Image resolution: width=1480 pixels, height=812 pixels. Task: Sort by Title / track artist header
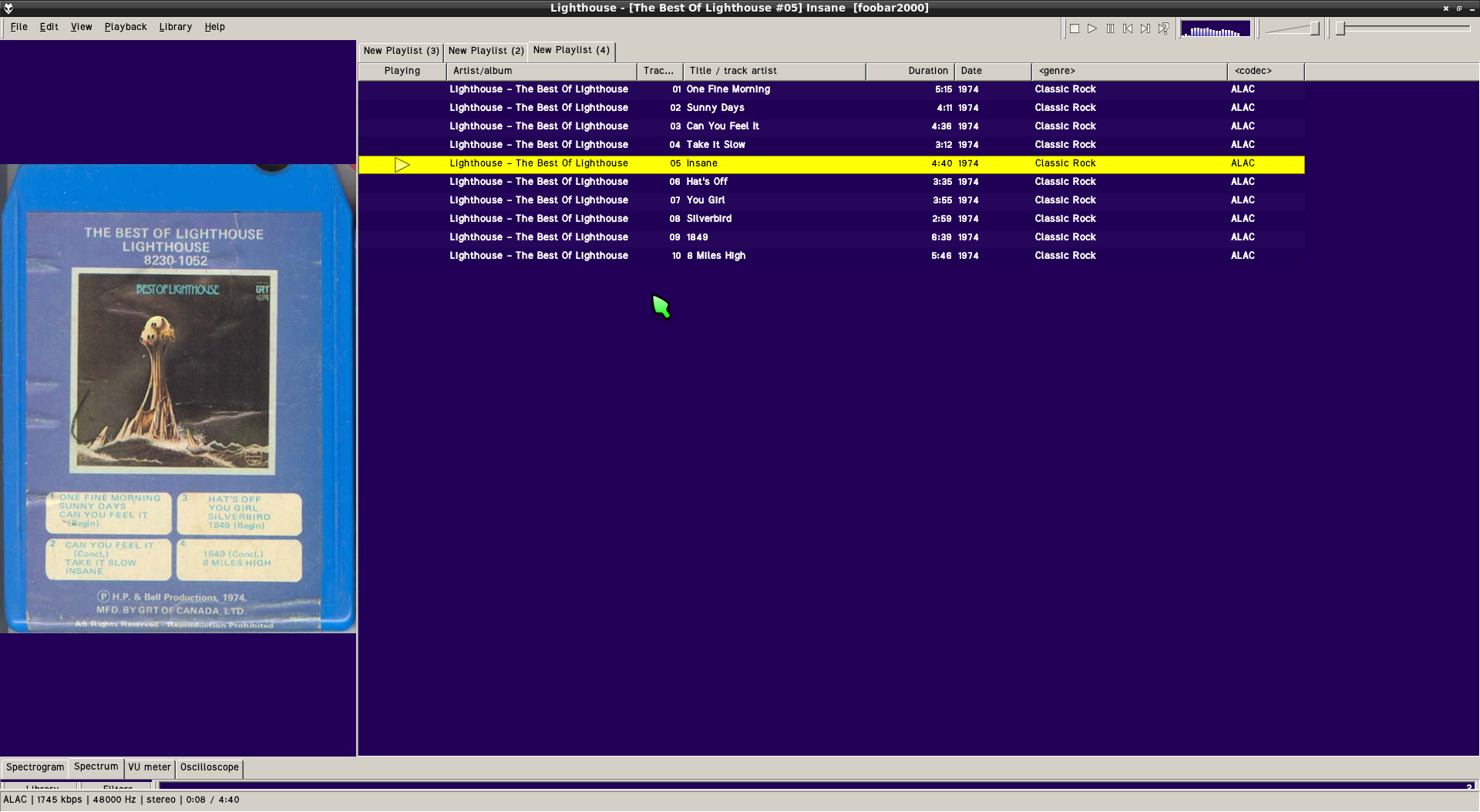[x=775, y=71]
